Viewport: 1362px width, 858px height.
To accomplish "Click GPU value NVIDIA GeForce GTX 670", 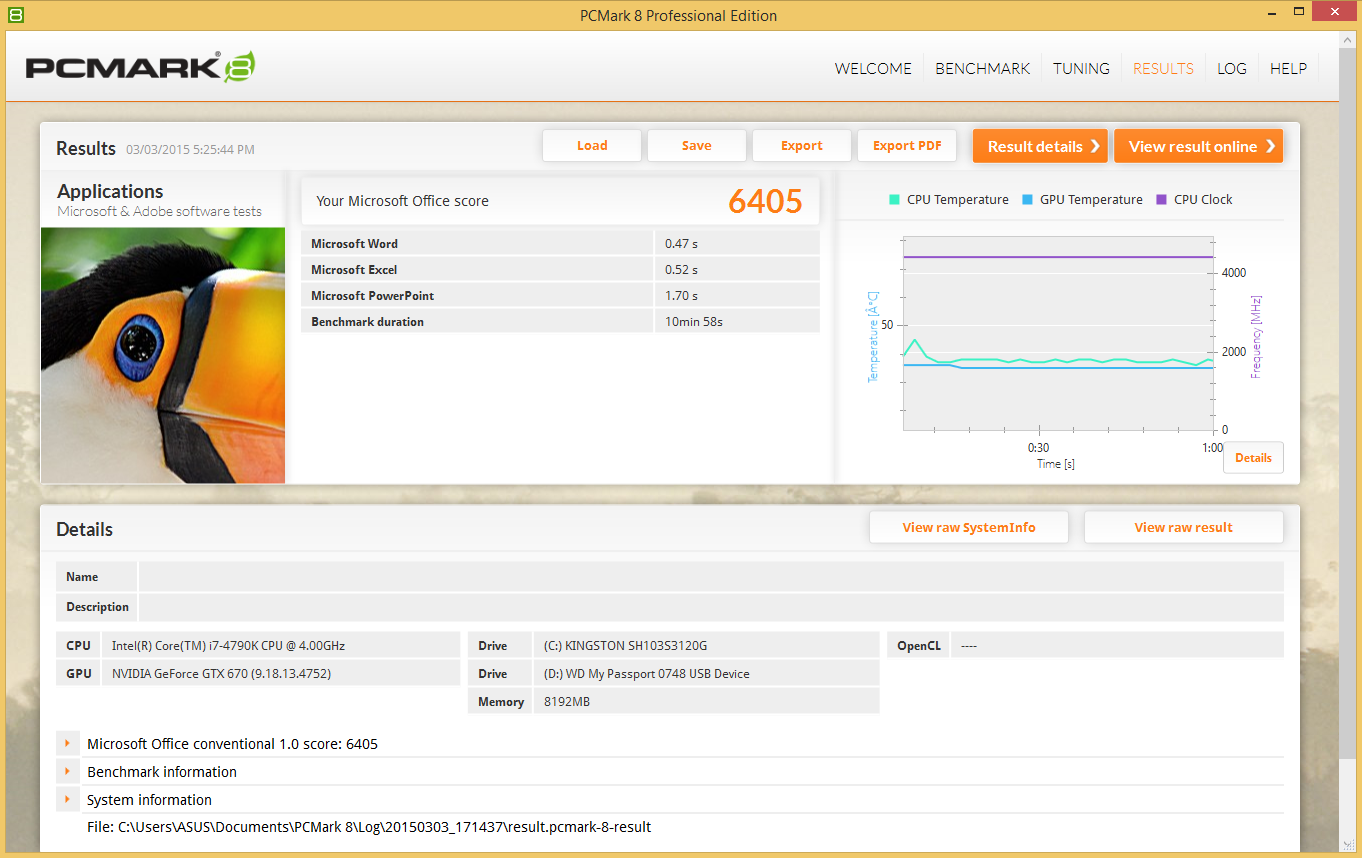I will click(x=280, y=673).
